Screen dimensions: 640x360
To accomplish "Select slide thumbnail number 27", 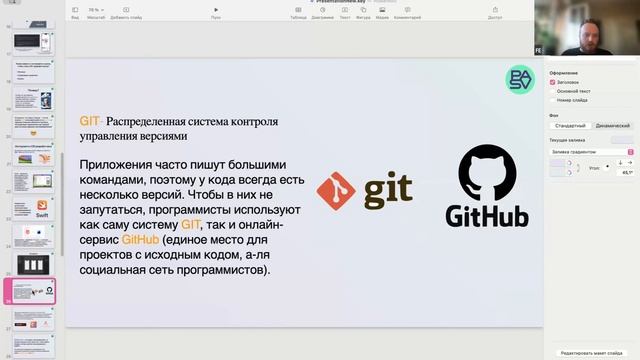I will (x=33, y=319).
